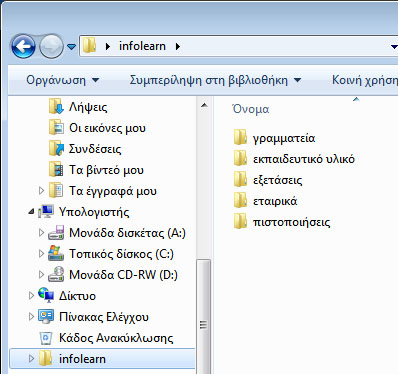The height and width of the screenshot is (374, 398).
Task: Select Πίνακας Ελέγχου in the tree
Action: pyautogui.click(x=104, y=317)
